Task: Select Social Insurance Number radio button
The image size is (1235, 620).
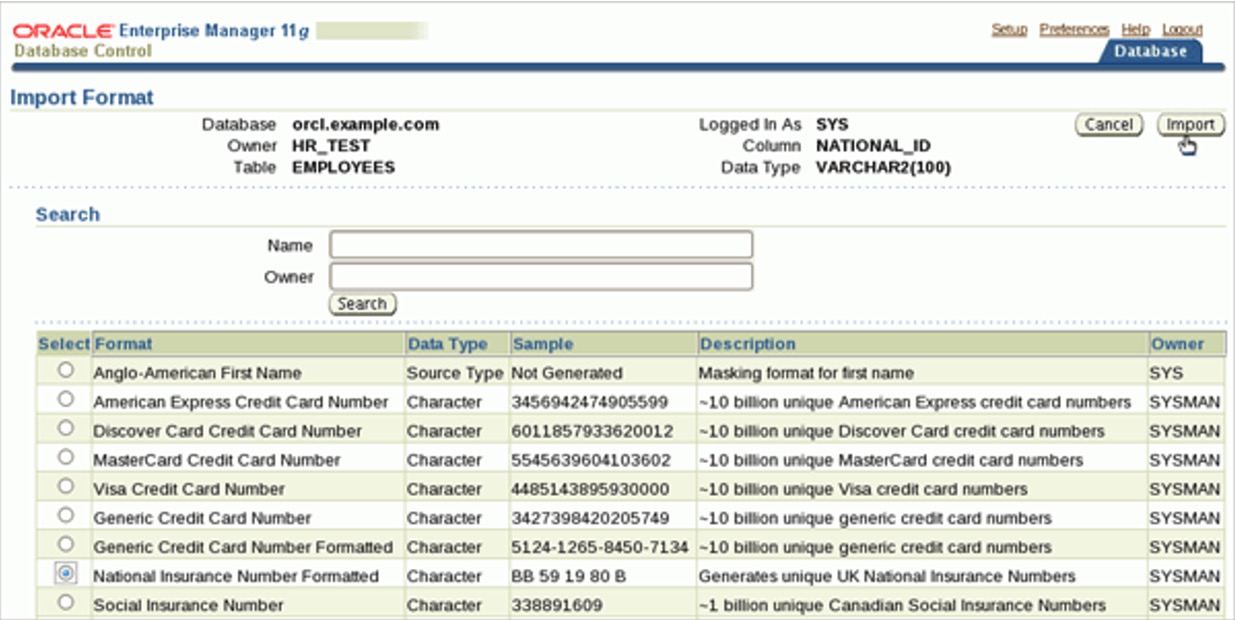Action: tap(66, 602)
